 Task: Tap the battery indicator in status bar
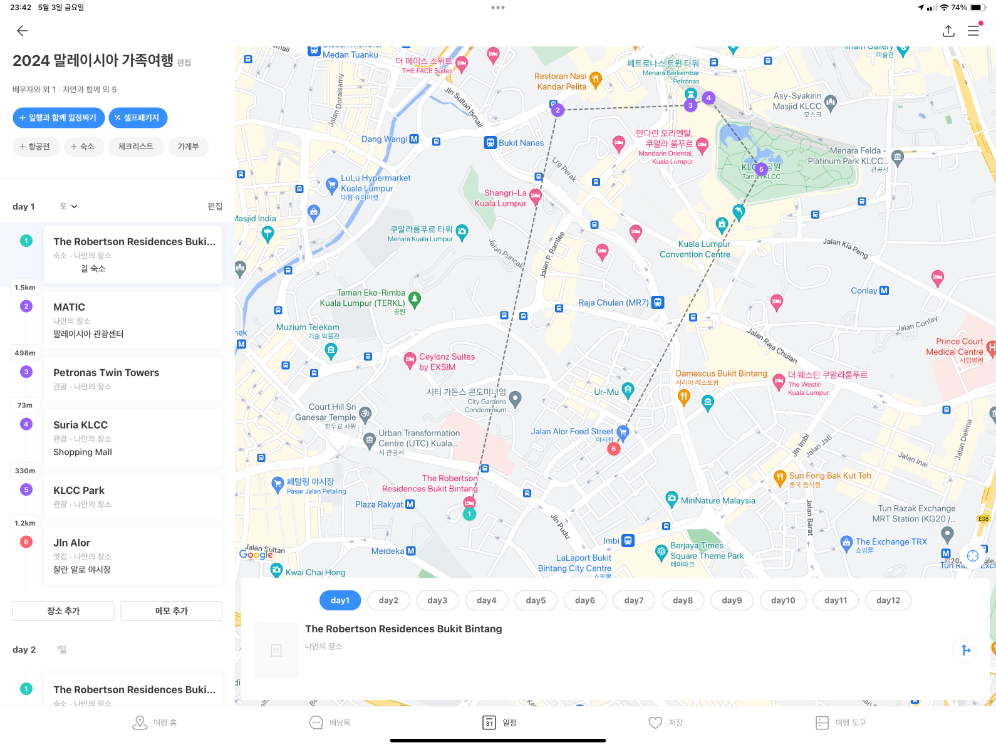[976, 8]
